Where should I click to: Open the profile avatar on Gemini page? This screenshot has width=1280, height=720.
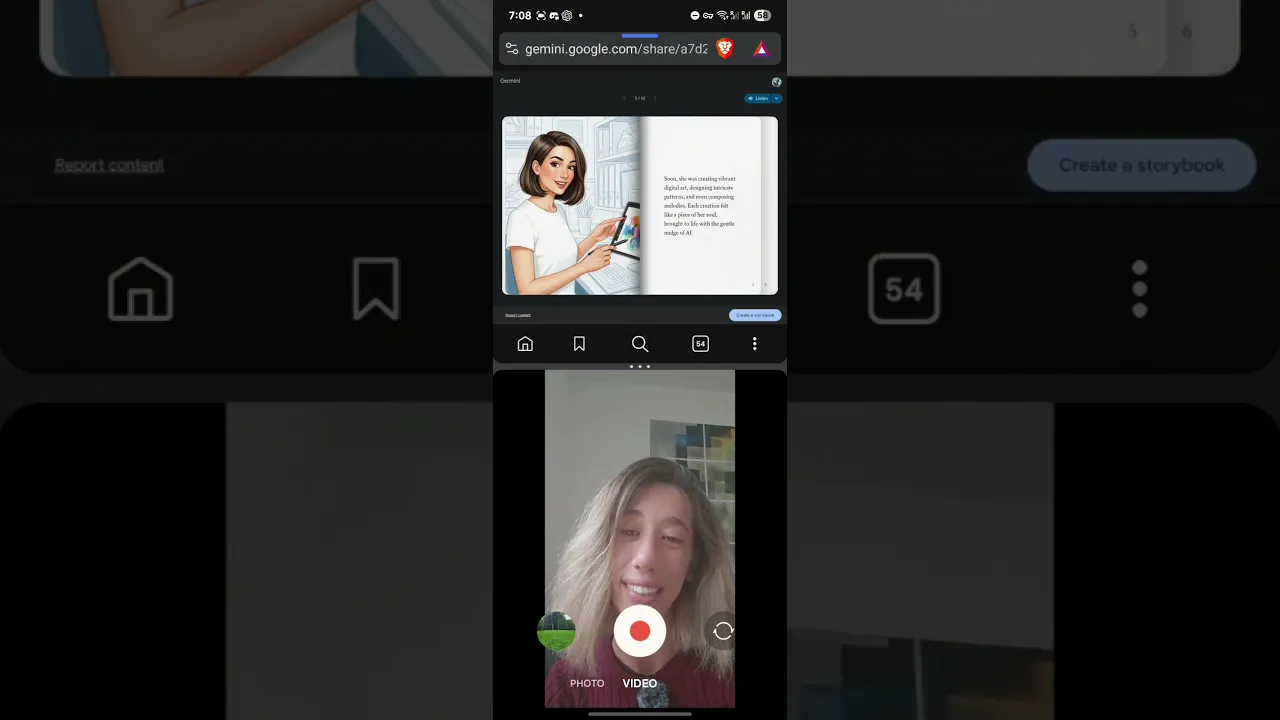(776, 82)
